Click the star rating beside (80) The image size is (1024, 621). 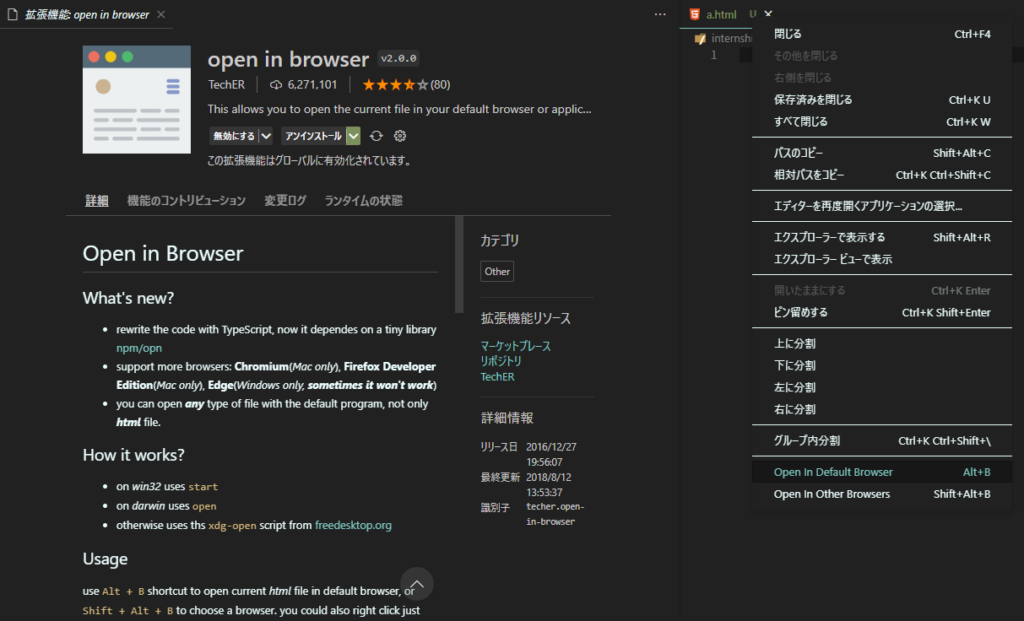393,85
